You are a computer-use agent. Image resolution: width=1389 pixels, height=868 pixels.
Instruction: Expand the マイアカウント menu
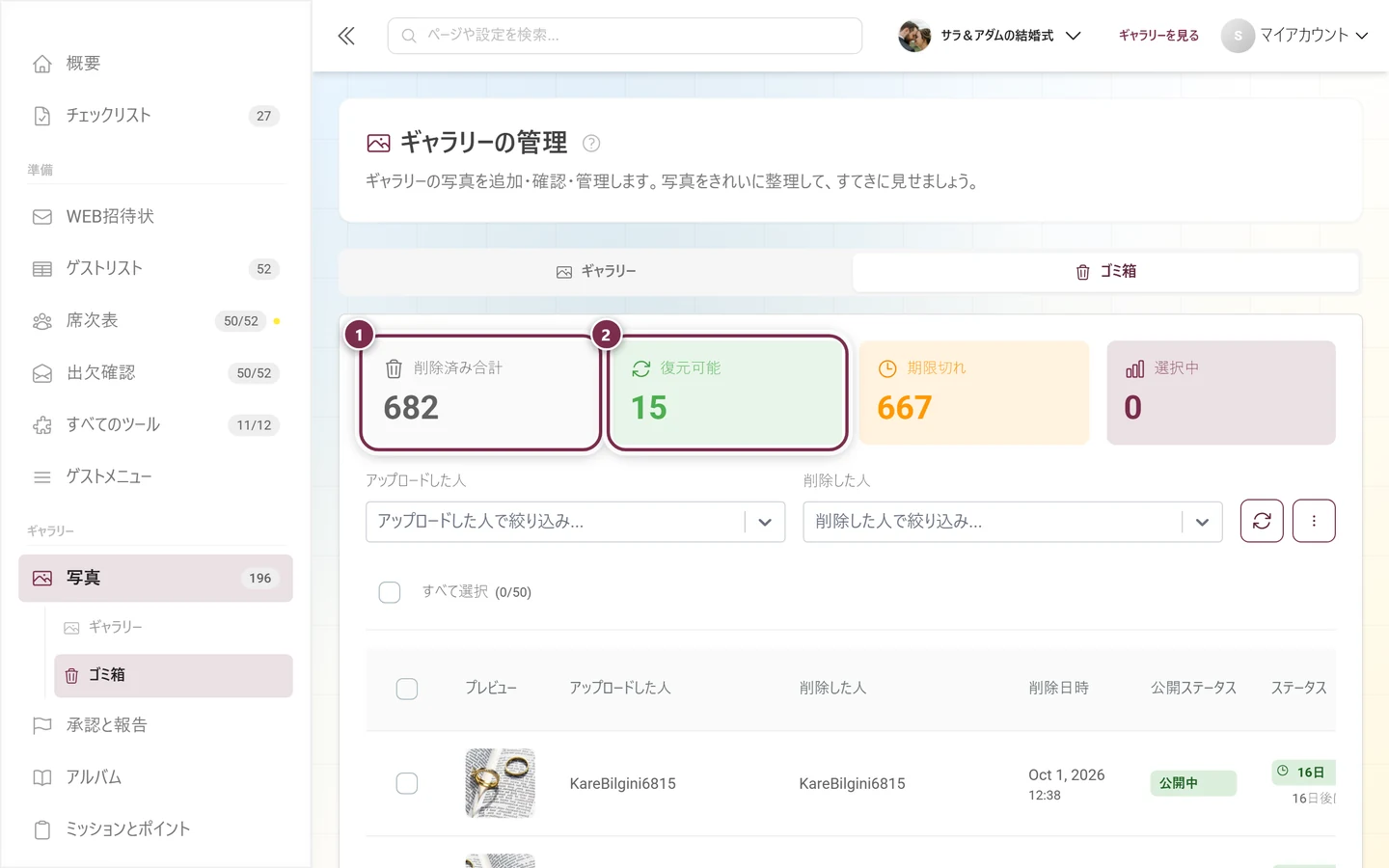tap(1295, 36)
